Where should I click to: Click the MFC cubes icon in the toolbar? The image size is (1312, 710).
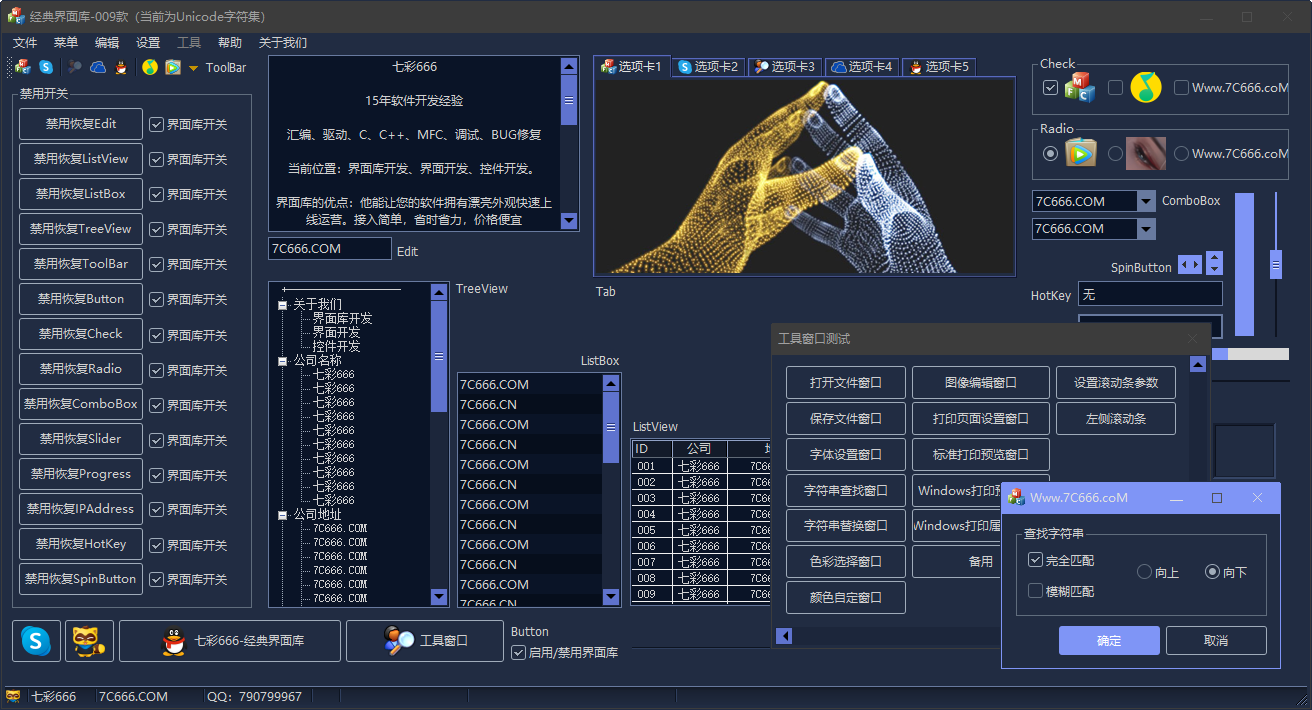(23, 67)
